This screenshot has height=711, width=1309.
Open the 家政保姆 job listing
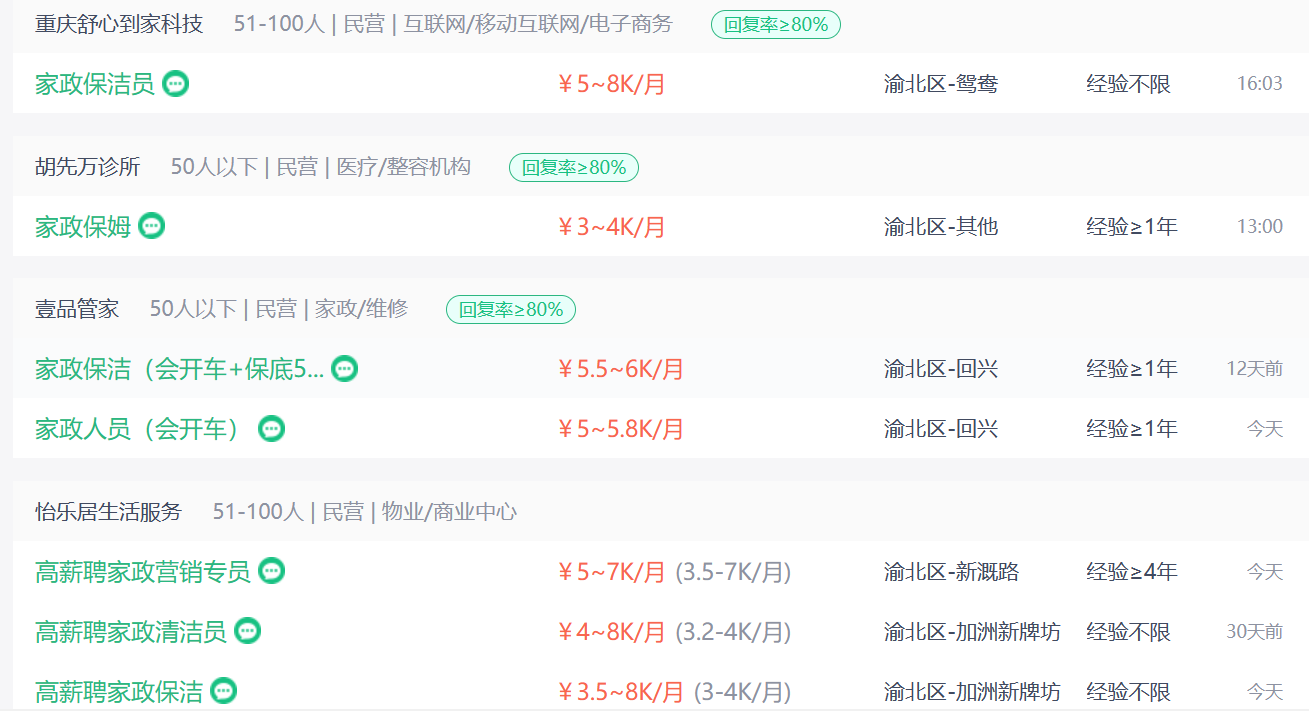coord(83,227)
